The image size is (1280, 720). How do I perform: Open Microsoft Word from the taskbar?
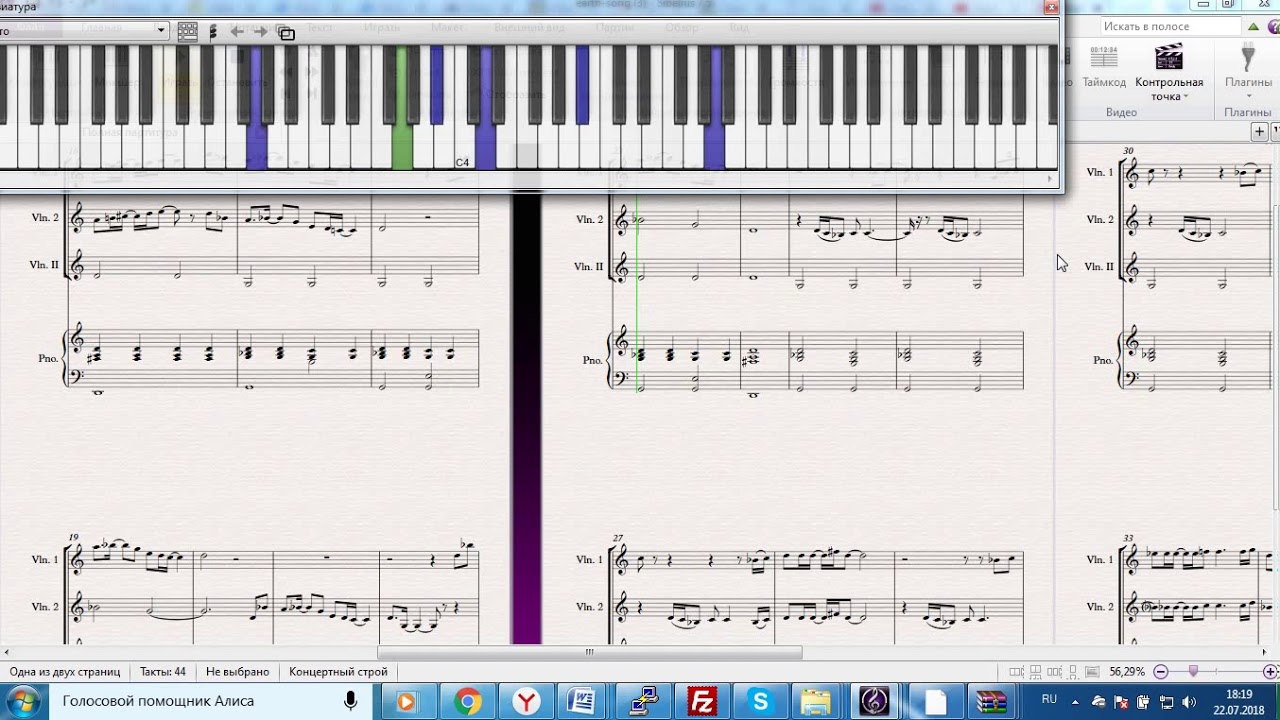[582, 702]
